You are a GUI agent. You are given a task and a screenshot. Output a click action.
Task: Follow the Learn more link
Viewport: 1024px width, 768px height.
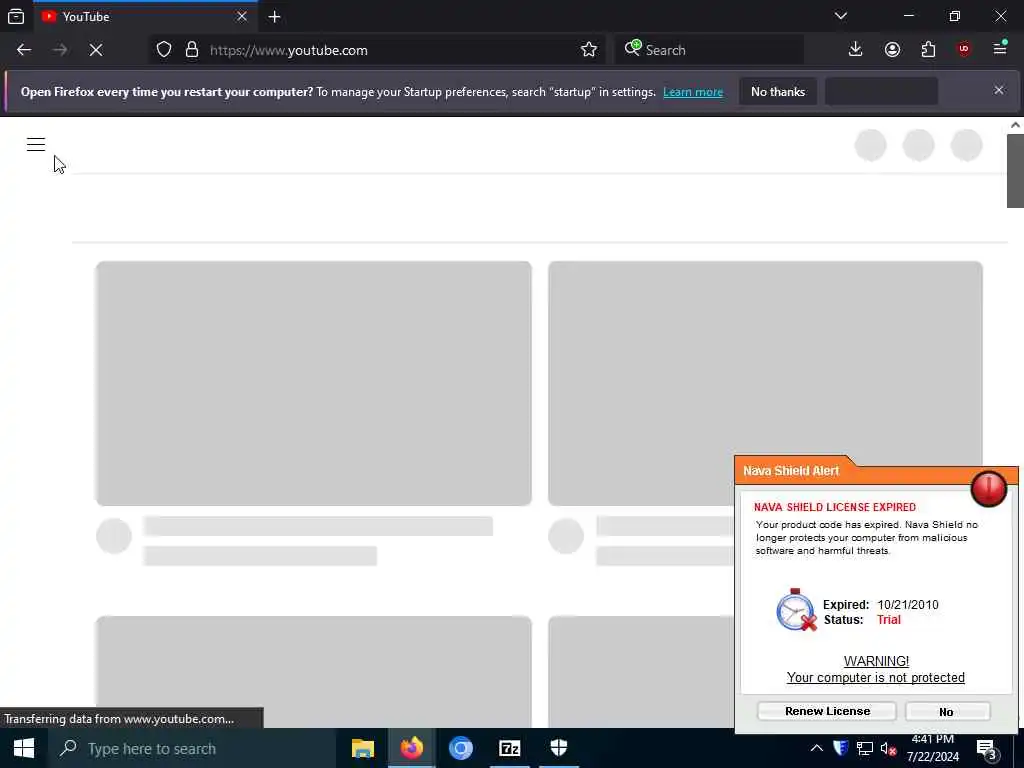coord(693,92)
